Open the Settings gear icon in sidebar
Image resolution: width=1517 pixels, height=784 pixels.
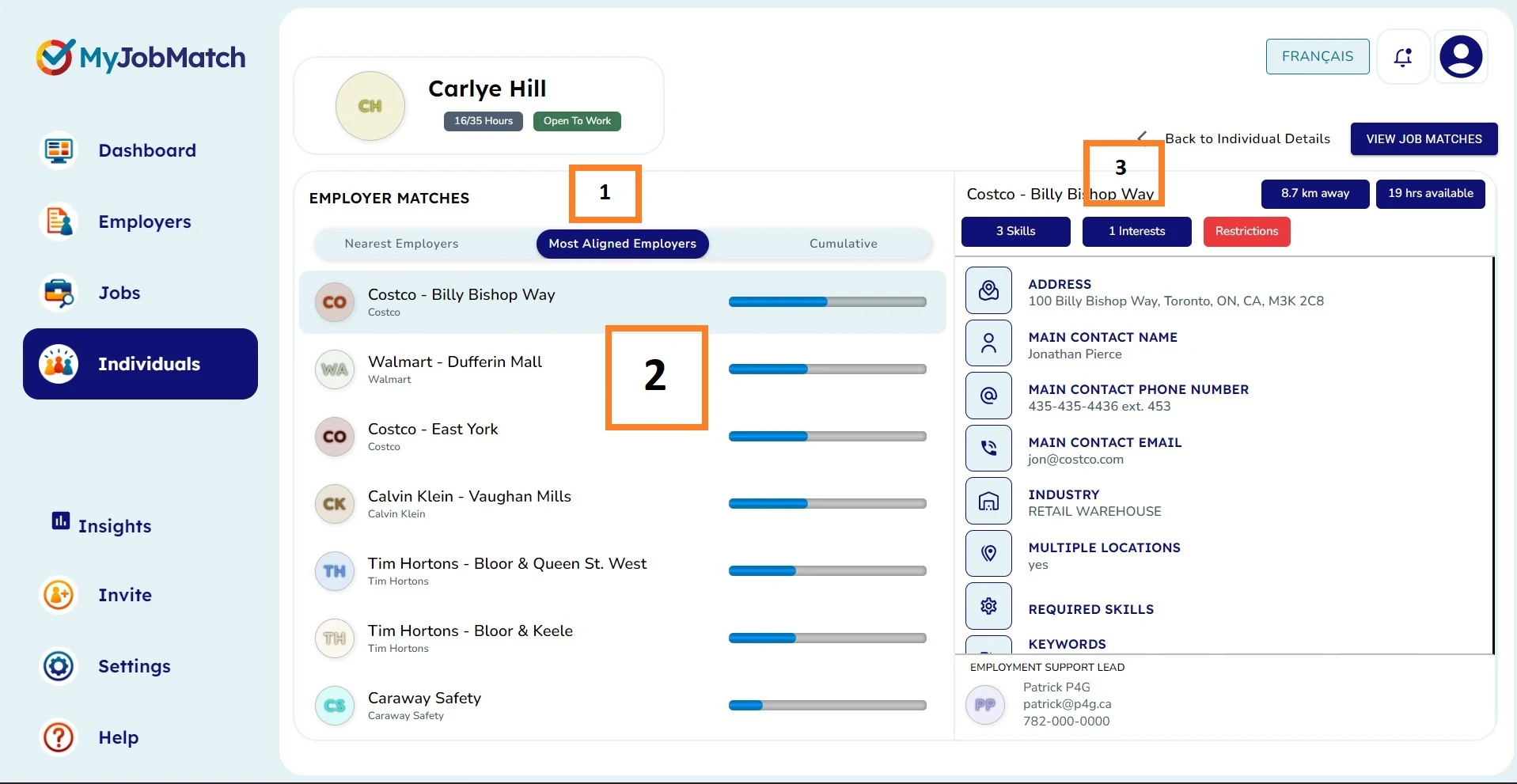(59, 666)
